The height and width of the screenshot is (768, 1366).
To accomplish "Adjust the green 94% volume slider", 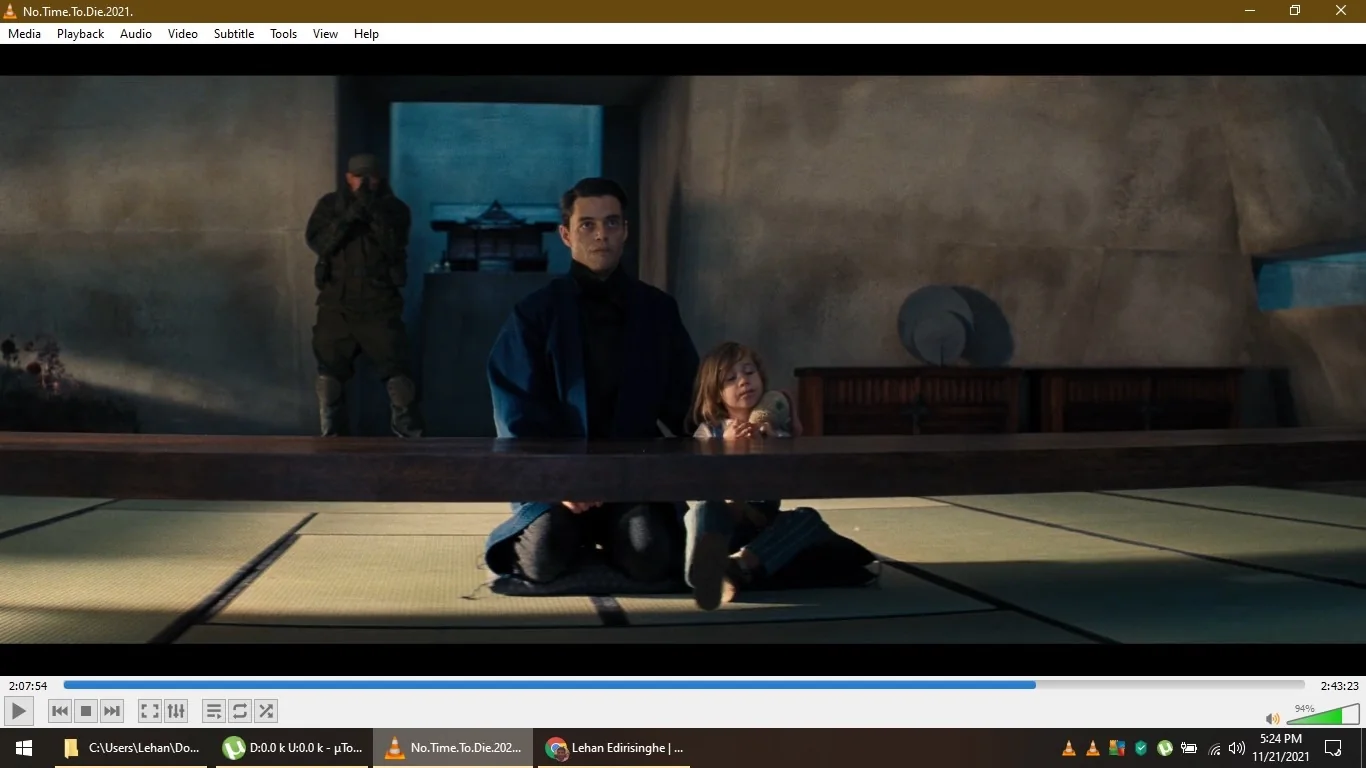I will pyautogui.click(x=1323, y=714).
